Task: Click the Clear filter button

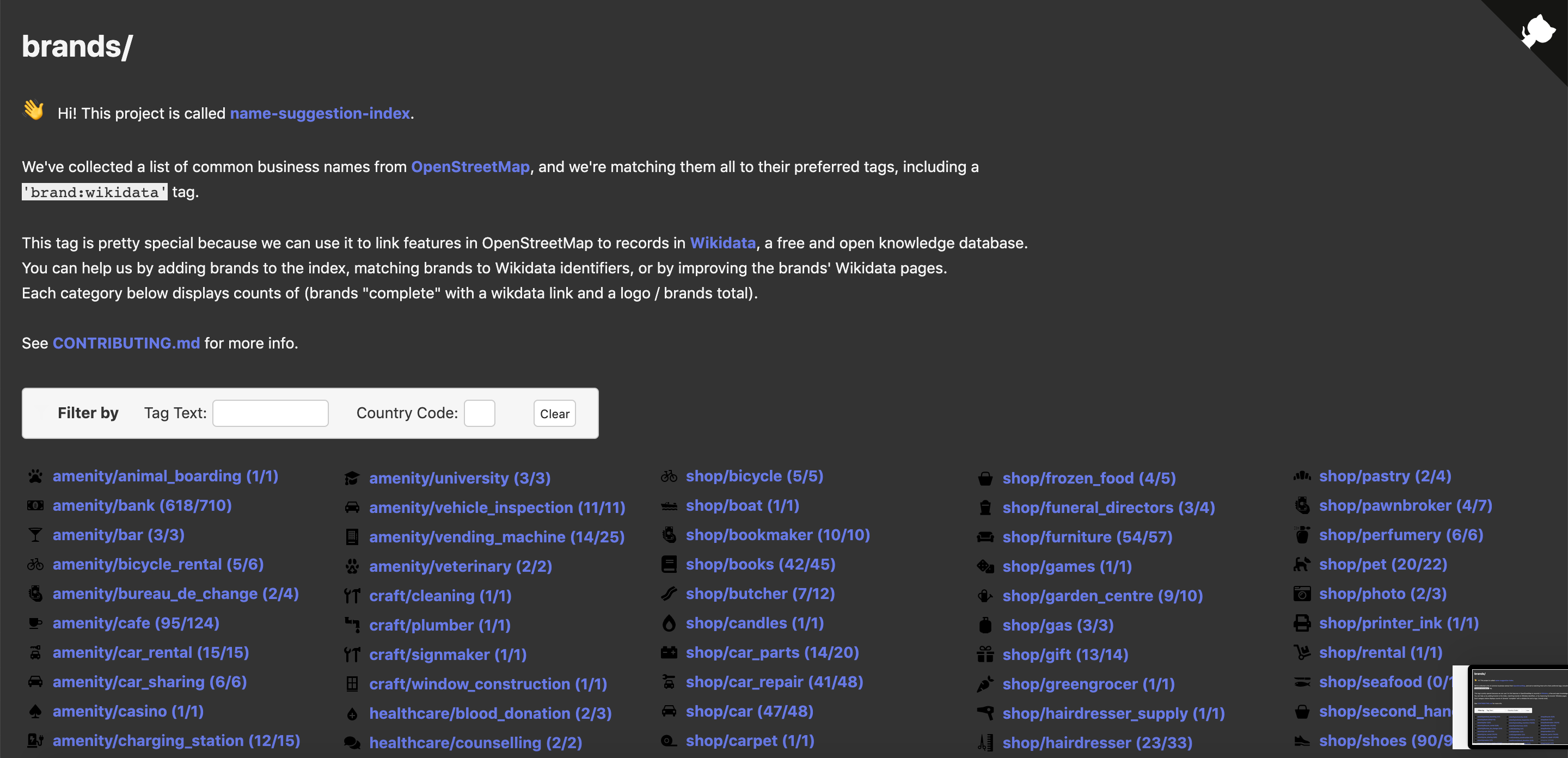Action: coord(555,413)
